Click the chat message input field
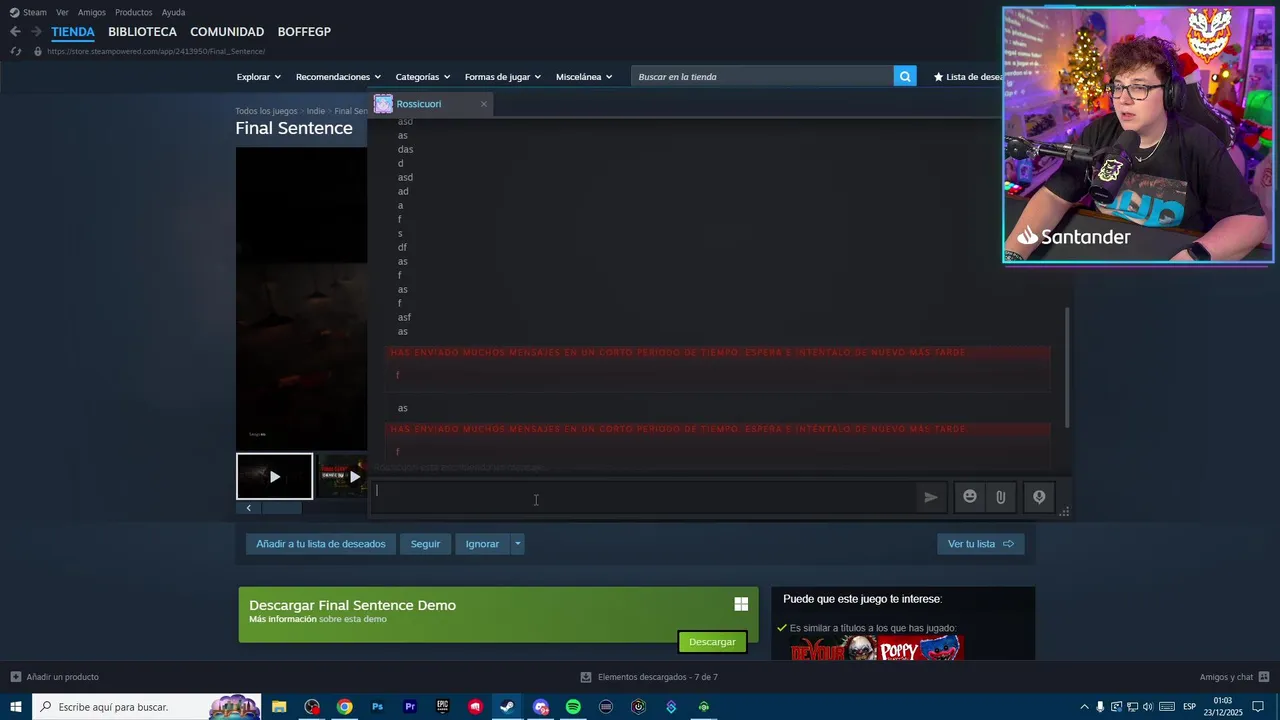The width and height of the screenshot is (1280, 720). (645, 497)
